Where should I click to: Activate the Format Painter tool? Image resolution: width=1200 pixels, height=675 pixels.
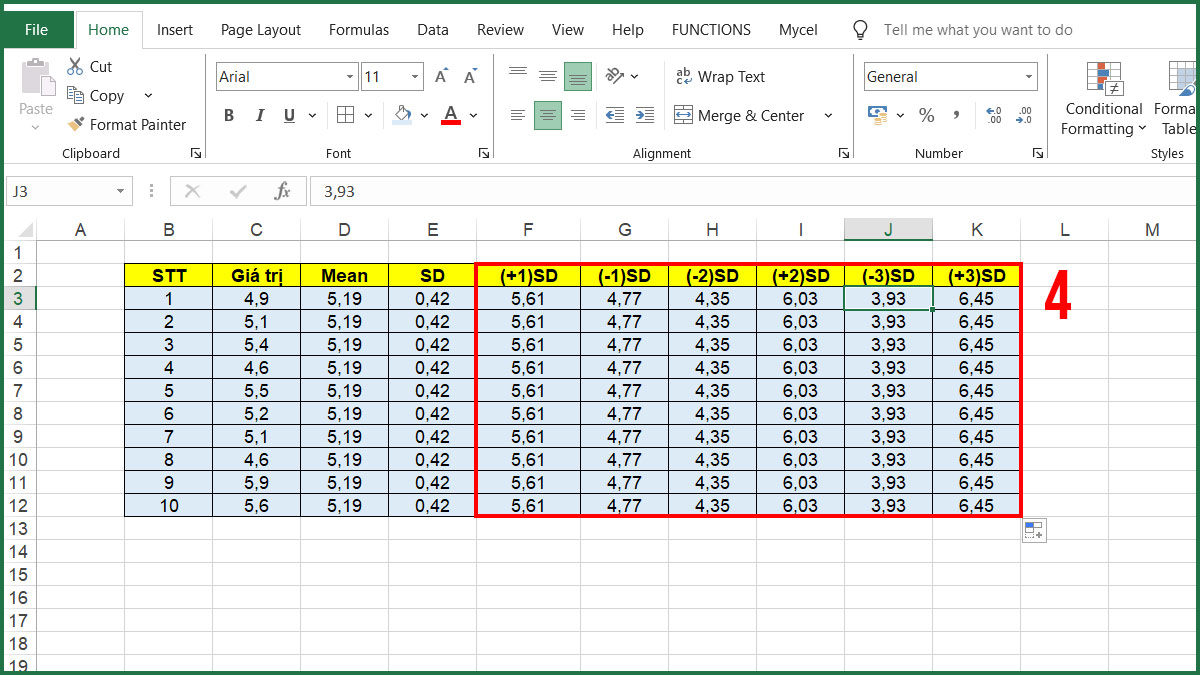pyautogui.click(x=127, y=124)
